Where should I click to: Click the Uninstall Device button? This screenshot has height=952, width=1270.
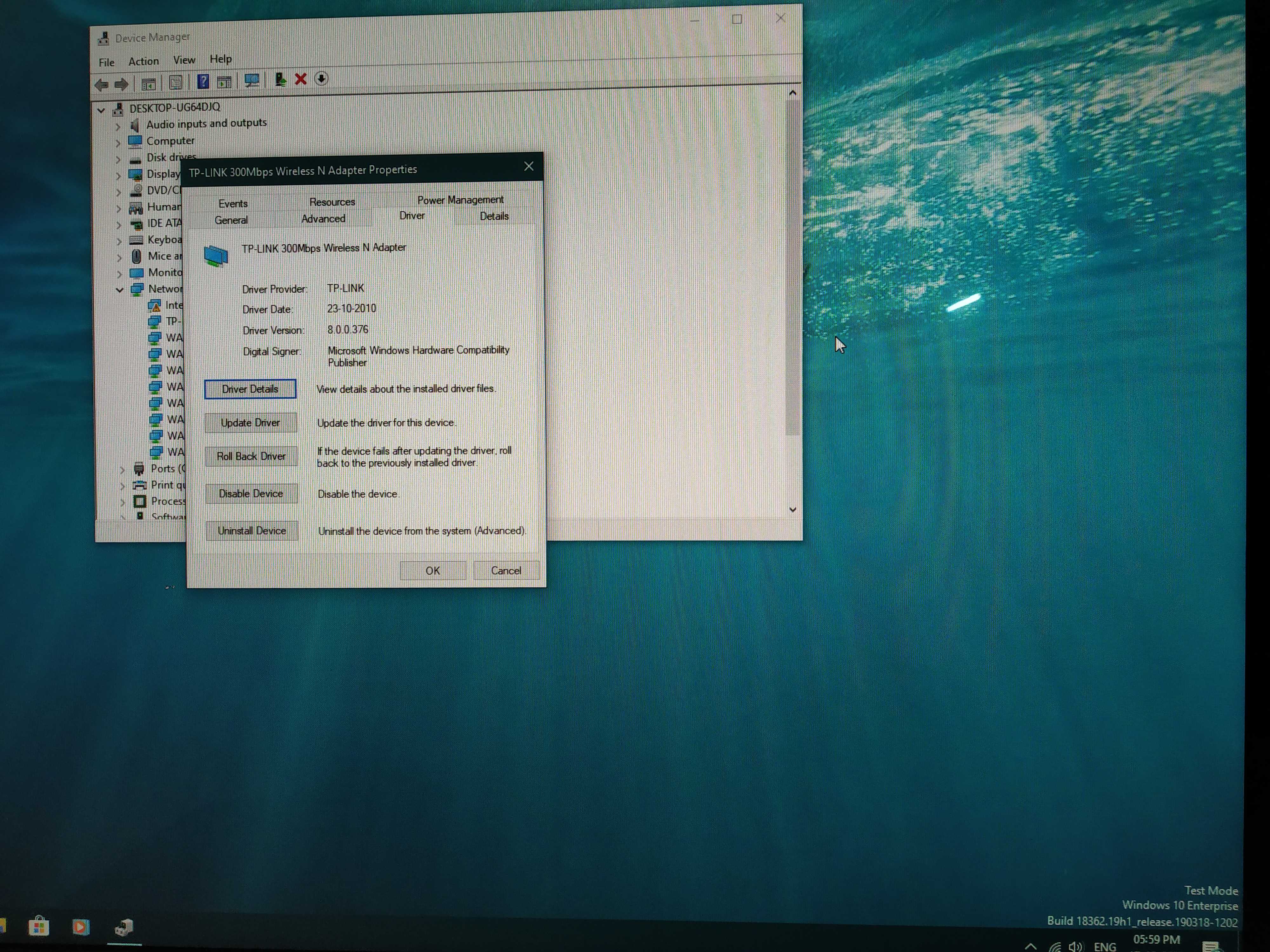pyautogui.click(x=252, y=531)
